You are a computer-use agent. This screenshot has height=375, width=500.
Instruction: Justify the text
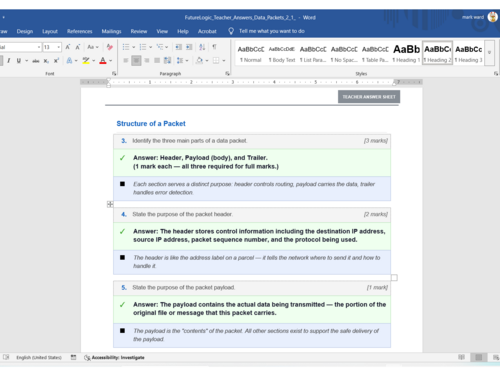(157, 61)
